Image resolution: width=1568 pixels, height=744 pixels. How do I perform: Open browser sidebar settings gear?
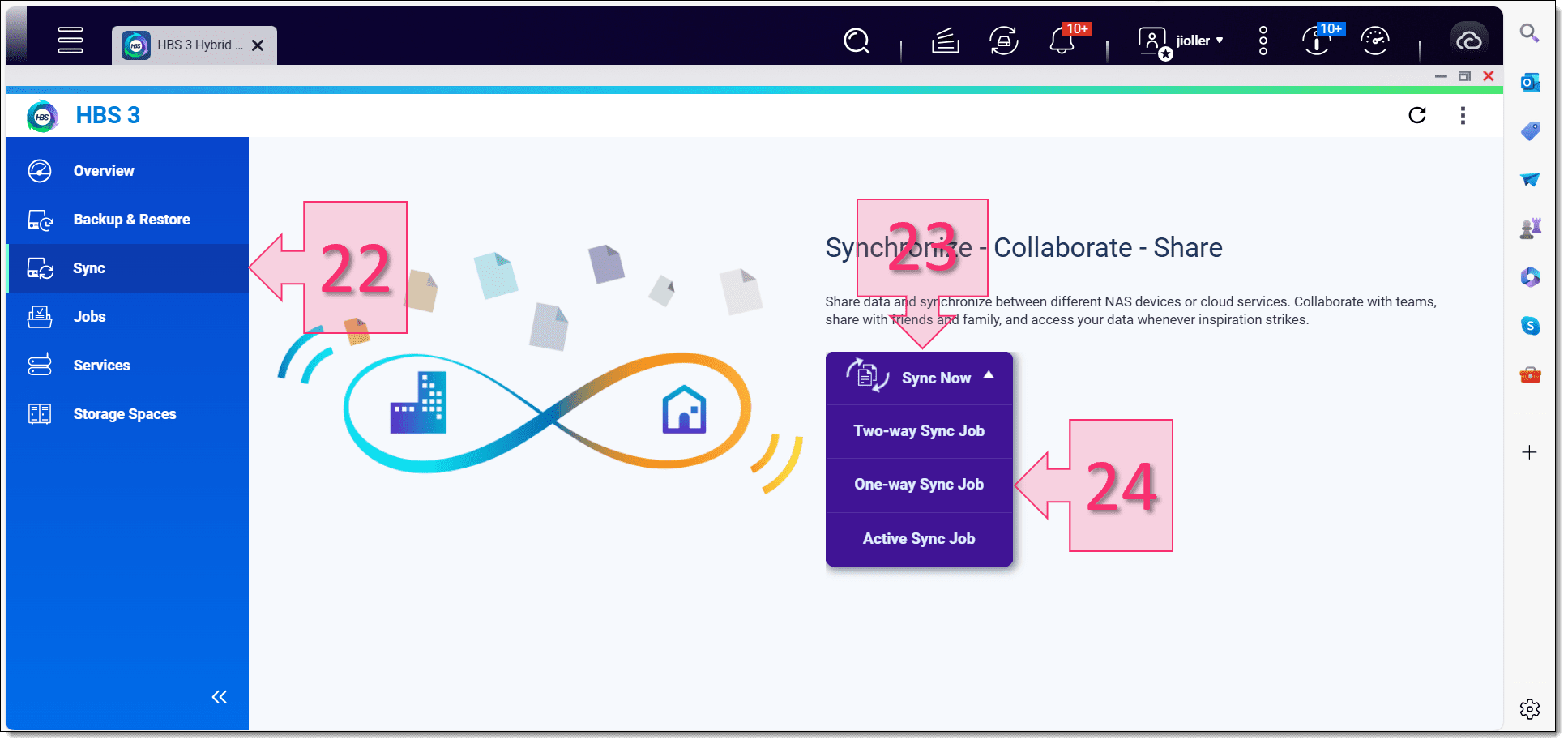1530,709
